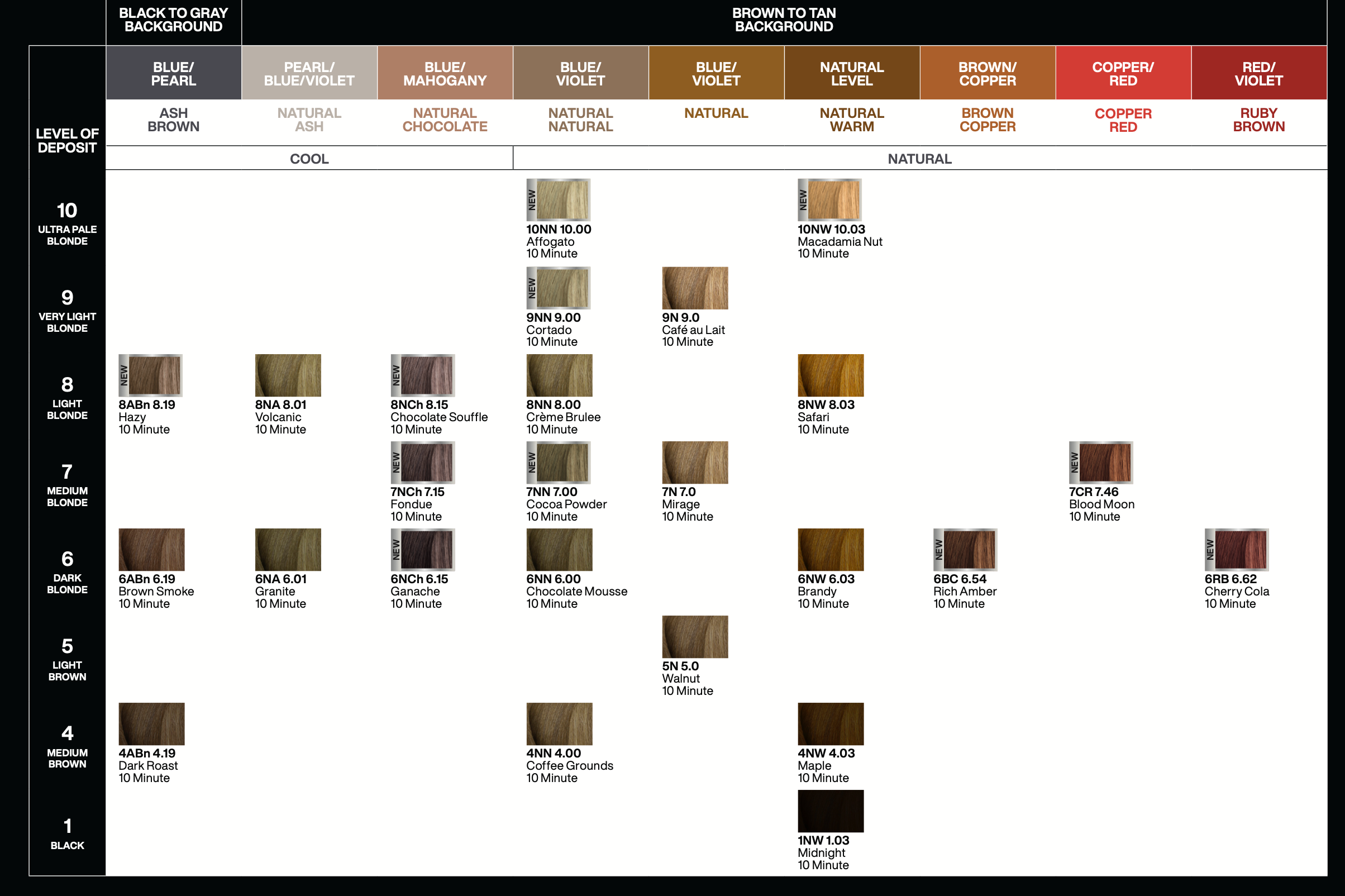Select the 1NW Midnight black swatch
The height and width of the screenshot is (896, 1345).
(x=830, y=811)
